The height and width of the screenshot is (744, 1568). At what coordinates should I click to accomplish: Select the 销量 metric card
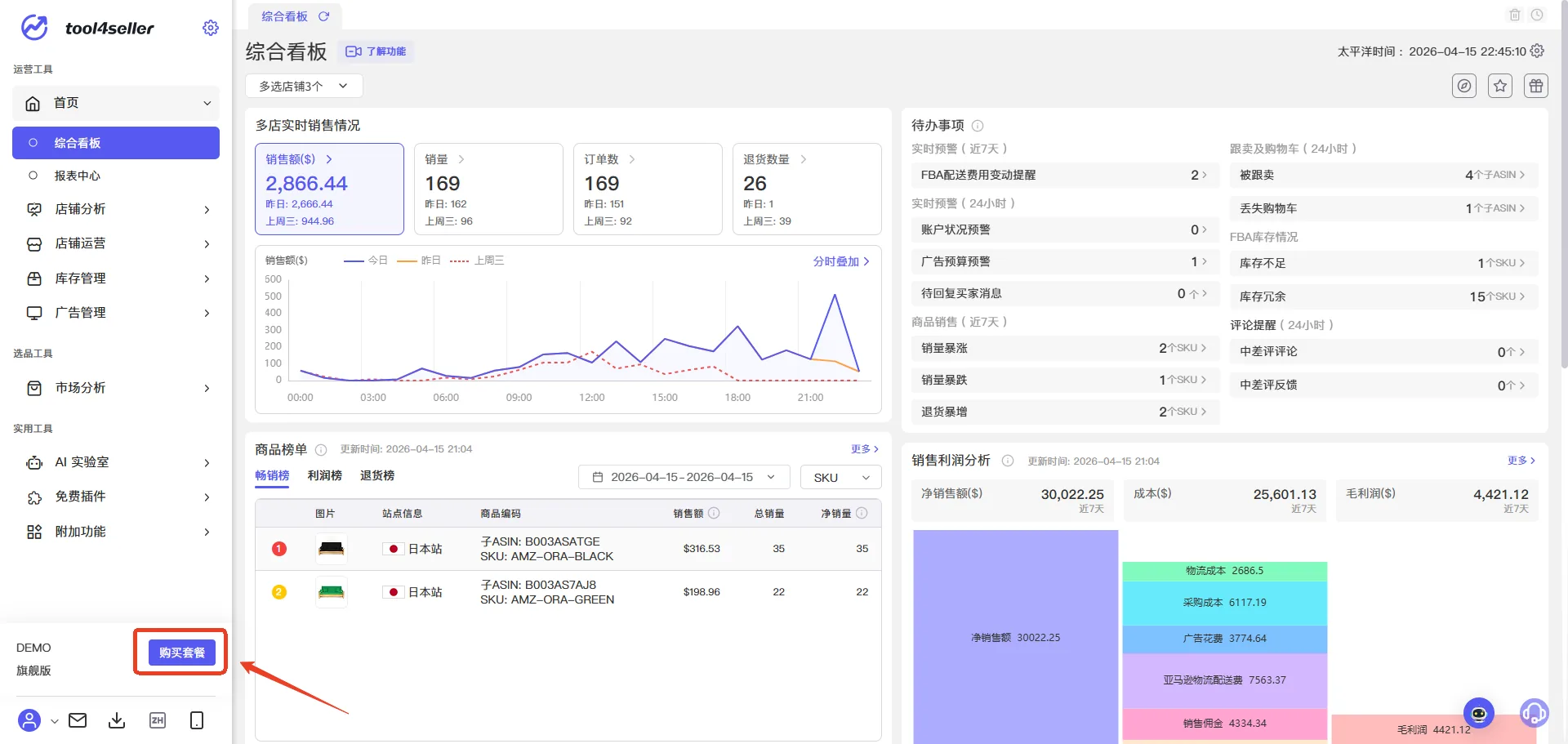pyautogui.click(x=489, y=189)
